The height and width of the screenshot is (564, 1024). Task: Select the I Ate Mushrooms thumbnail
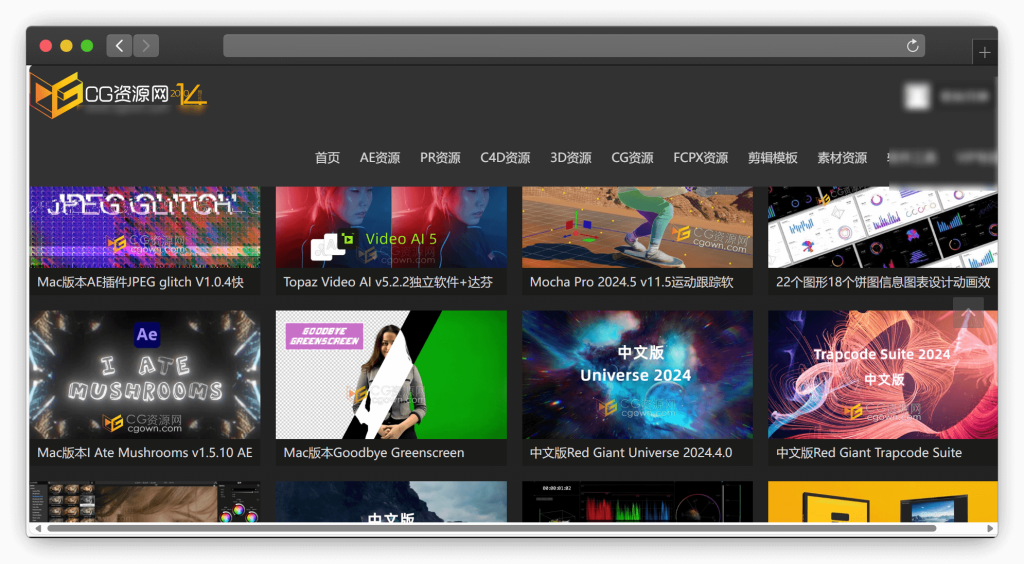pyautogui.click(x=145, y=374)
